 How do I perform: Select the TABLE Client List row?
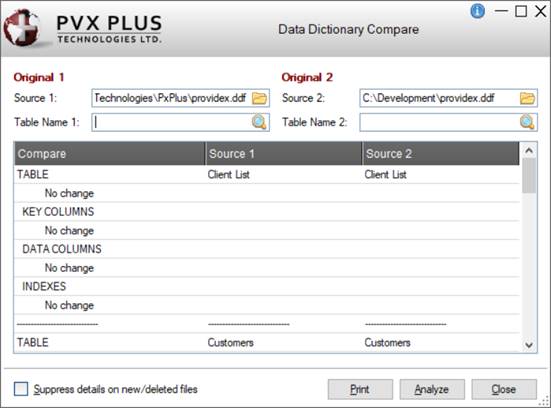(x=267, y=174)
